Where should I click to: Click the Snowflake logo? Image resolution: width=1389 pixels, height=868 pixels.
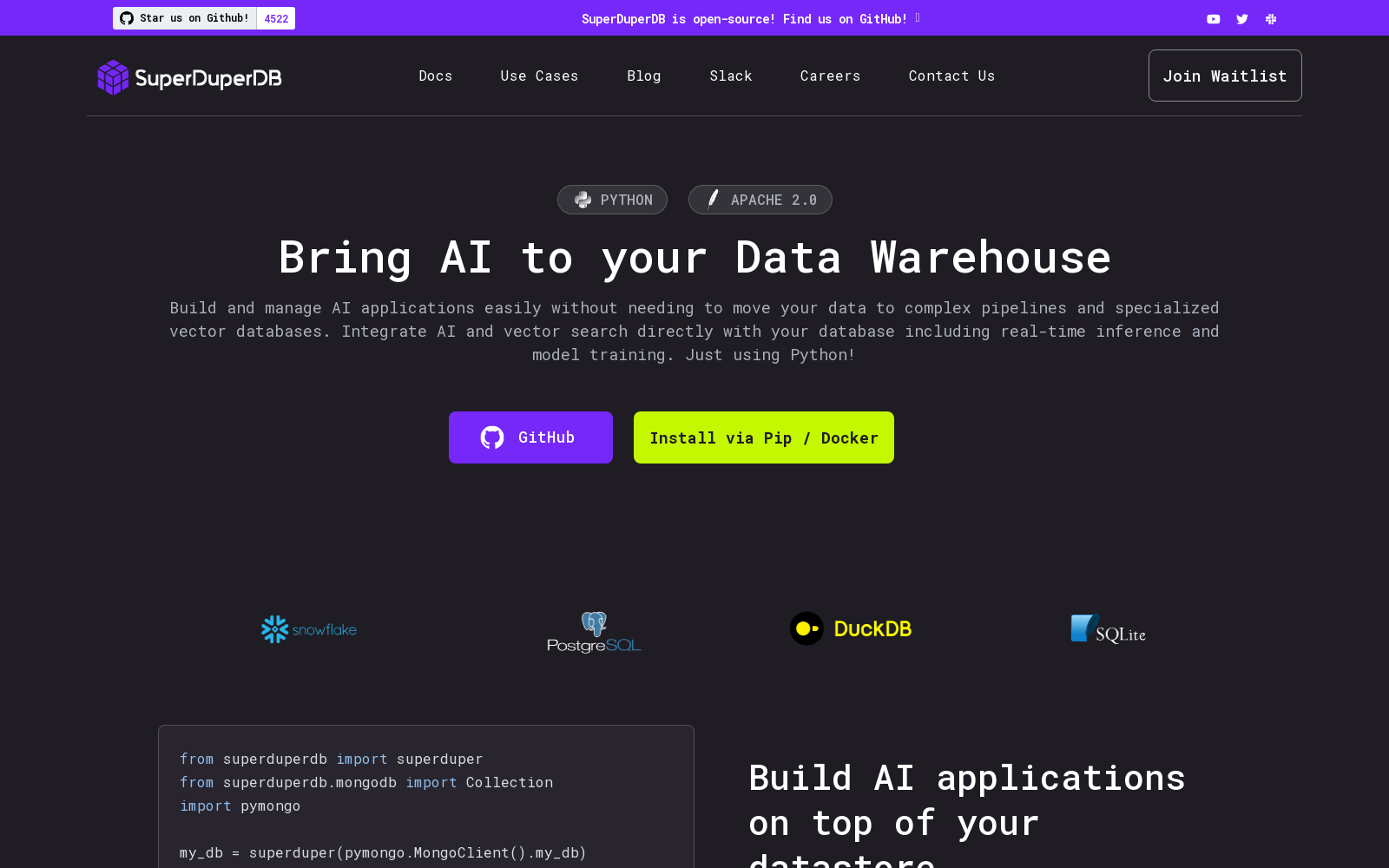tap(309, 629)
